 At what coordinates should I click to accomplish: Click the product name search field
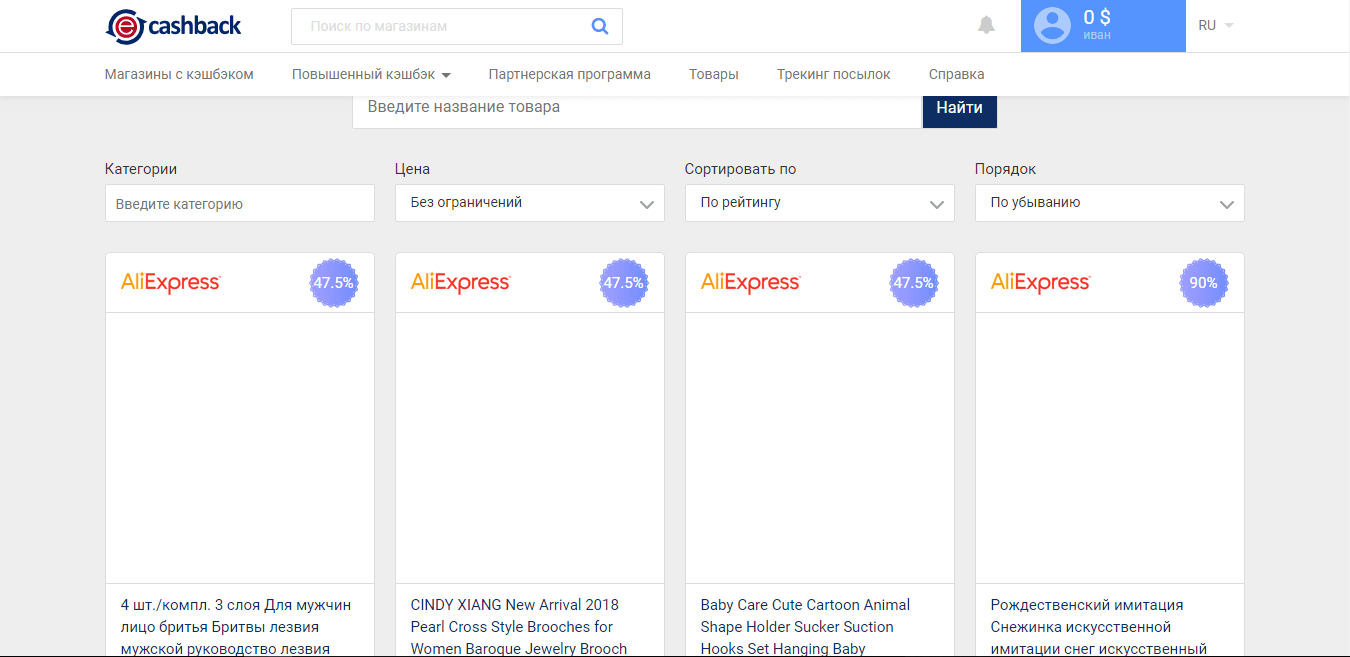pyautogui.click(x=636, y=108)
